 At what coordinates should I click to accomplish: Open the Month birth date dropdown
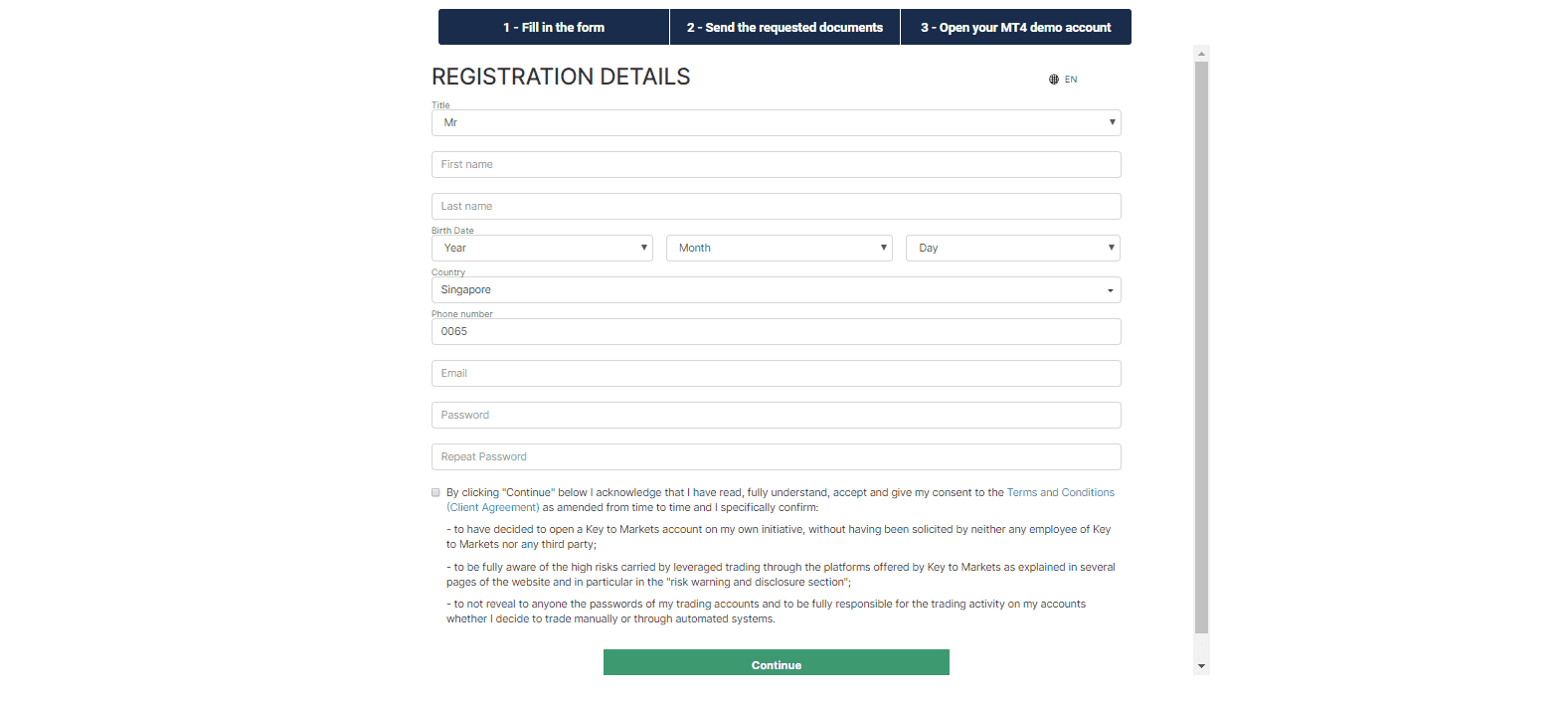(779, 248)
